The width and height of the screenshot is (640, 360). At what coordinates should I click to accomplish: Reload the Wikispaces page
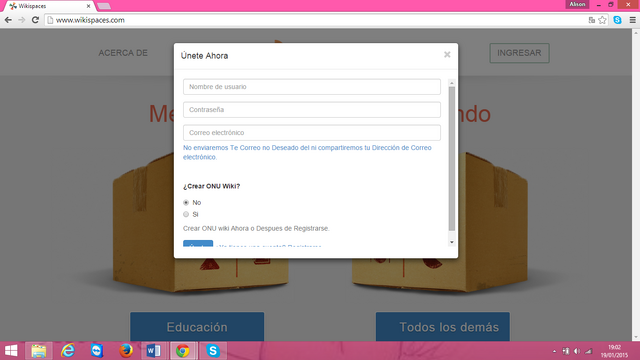point(35,20)
